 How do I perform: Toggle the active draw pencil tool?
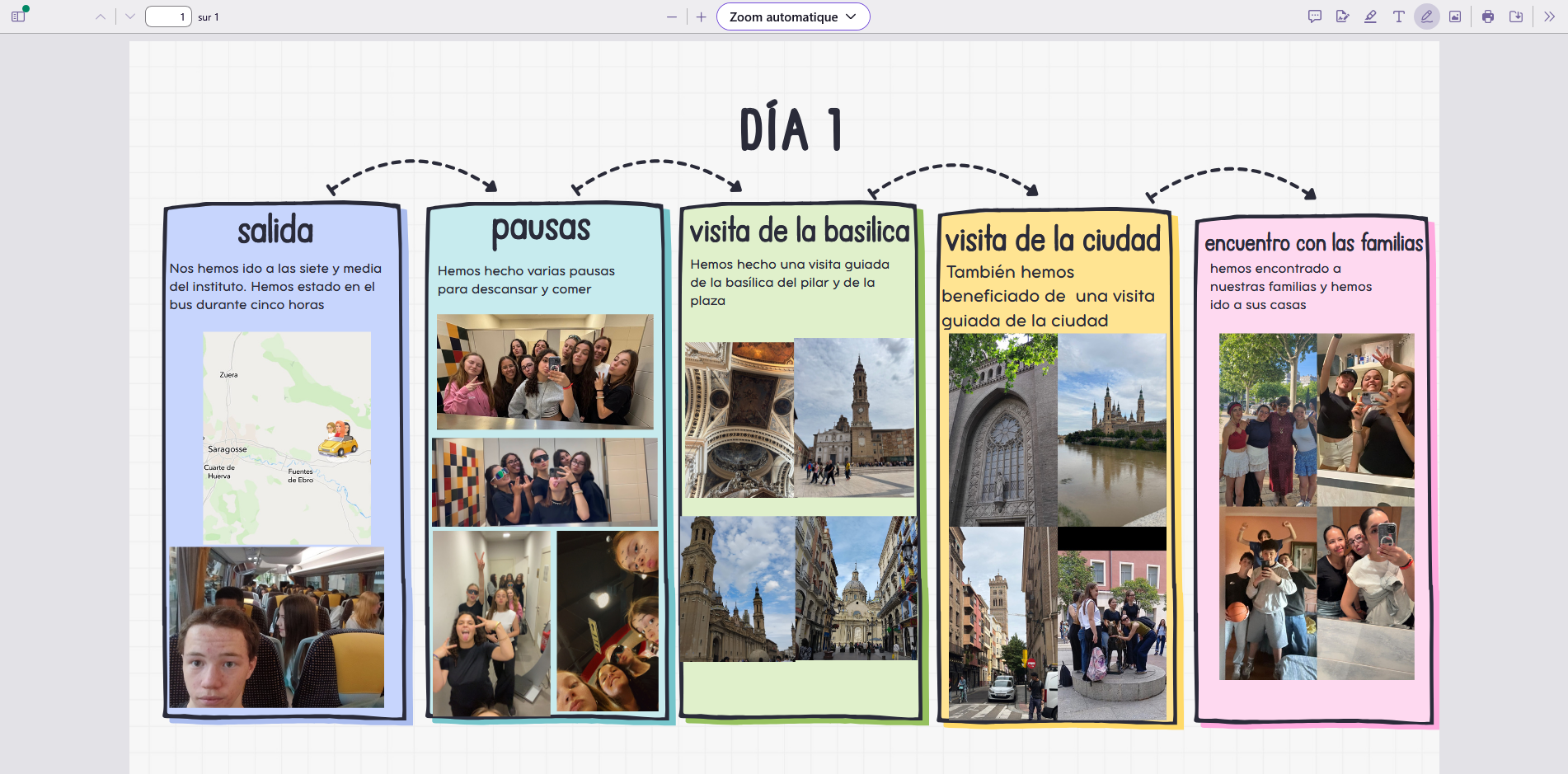(x=1427, y=16)
